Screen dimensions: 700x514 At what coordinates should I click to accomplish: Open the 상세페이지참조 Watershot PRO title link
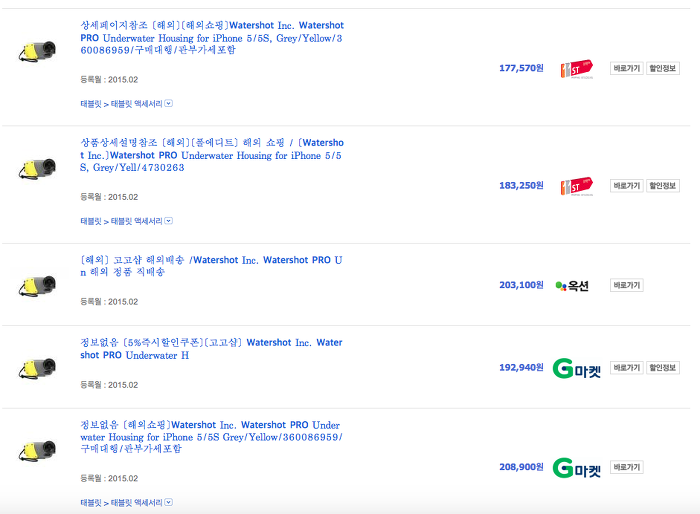click(x=211, y=36)
